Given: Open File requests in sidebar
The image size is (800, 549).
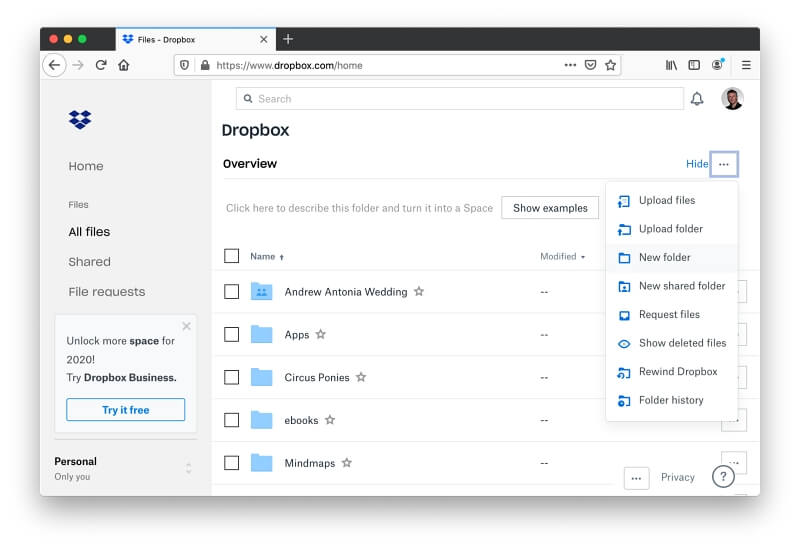Looking at the screenshot, I should tap(107, 292).
